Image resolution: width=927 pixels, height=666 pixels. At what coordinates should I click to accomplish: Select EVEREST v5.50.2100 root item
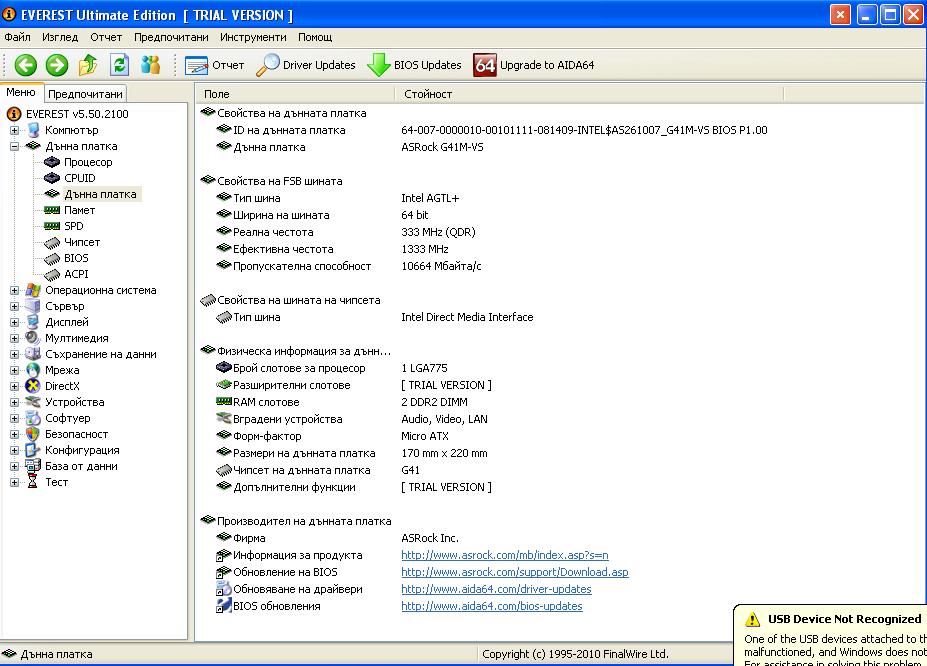(x=77, y=114)
